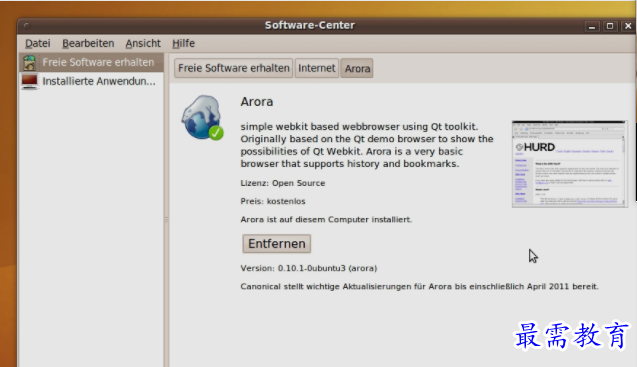Open the Ansicht menu
Image resolution: width=637 pixels, height=367 pixels.
(143, 43)
